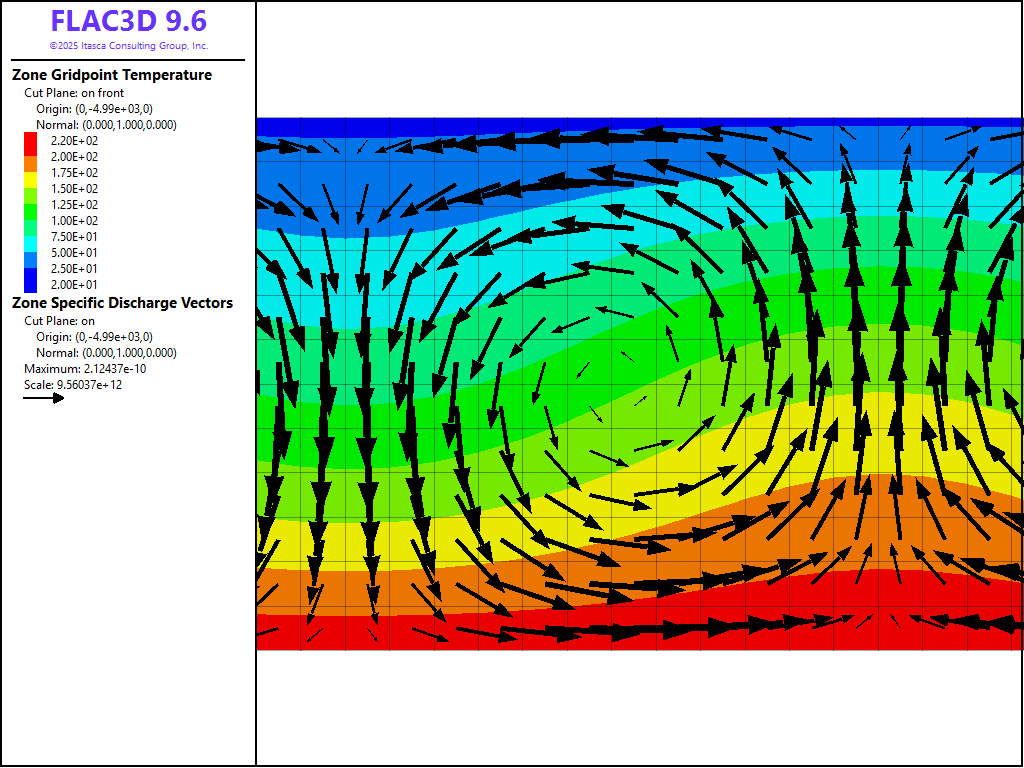Click the 'Cut Plane: on front' label
The width and height of the screenshot is (1024, 768).
74,93
